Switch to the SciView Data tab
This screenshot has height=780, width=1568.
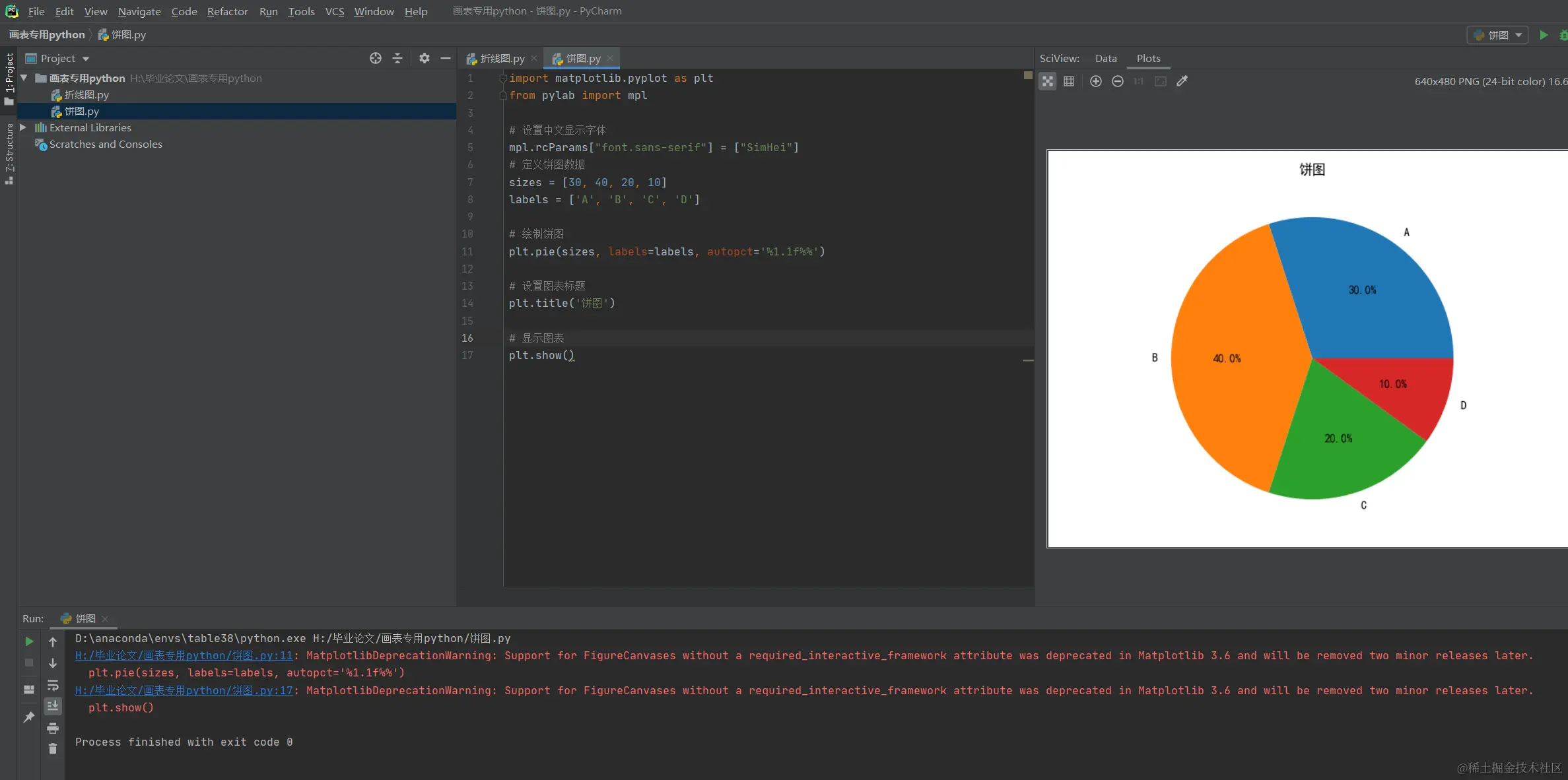coord(1106,58)
